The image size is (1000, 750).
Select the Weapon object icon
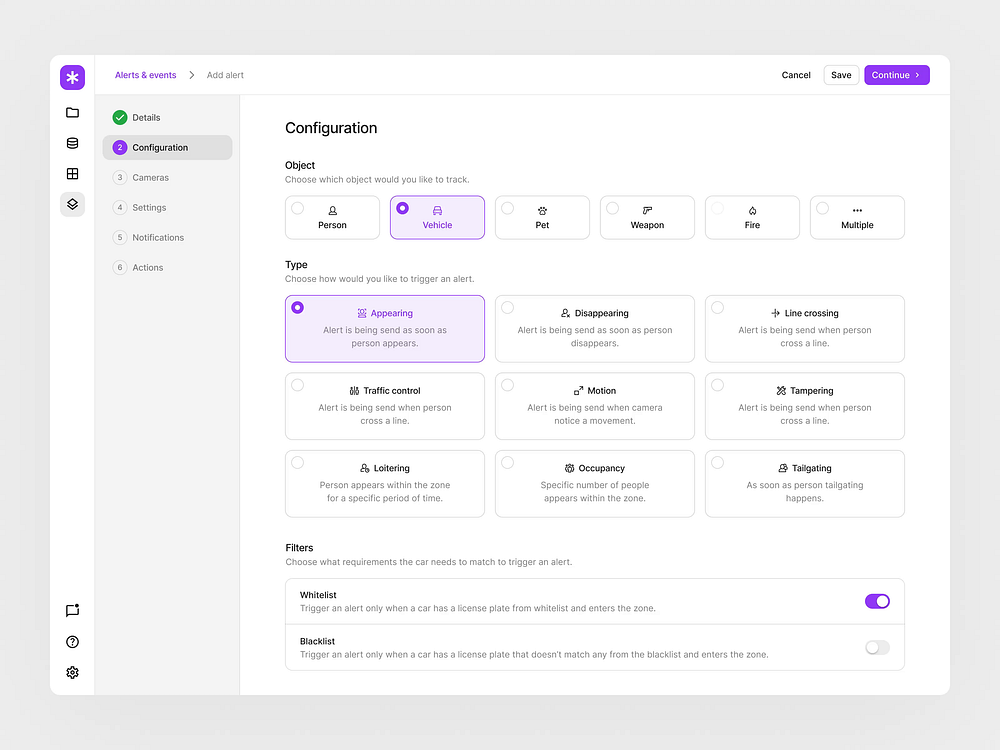[x=647, y=211]
